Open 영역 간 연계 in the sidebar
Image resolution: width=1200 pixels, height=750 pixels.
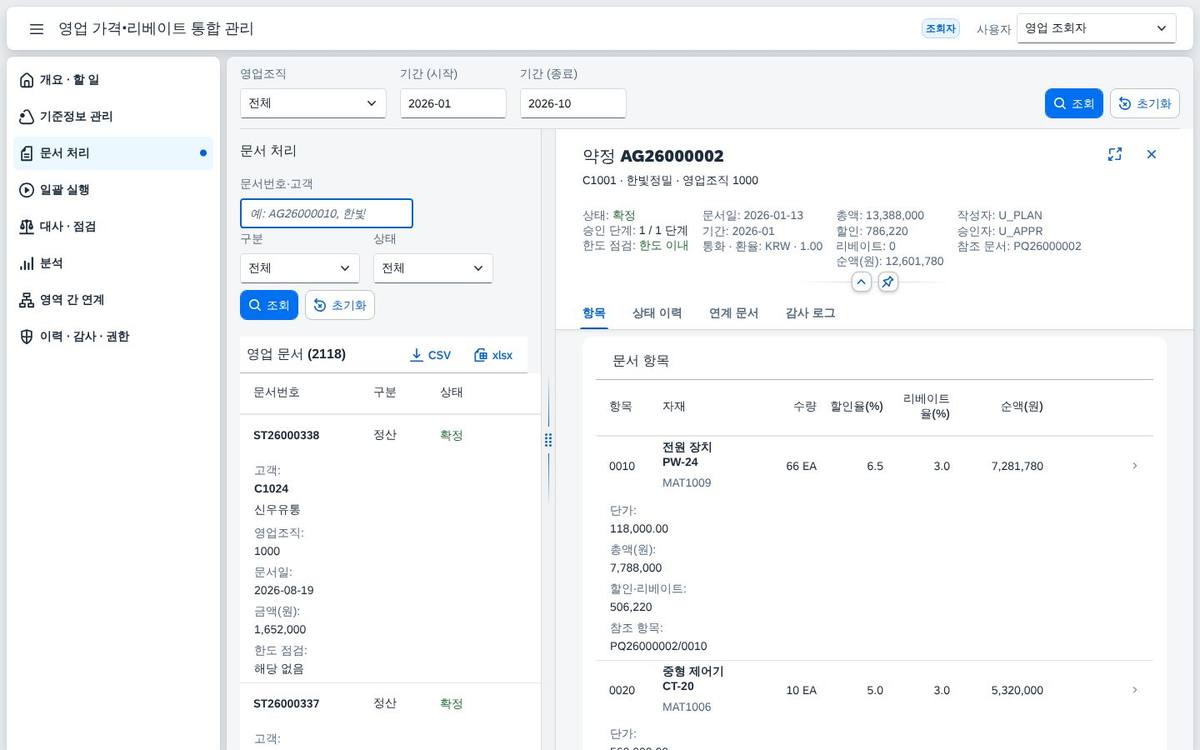pyautogui.click(x=114, y=300)
